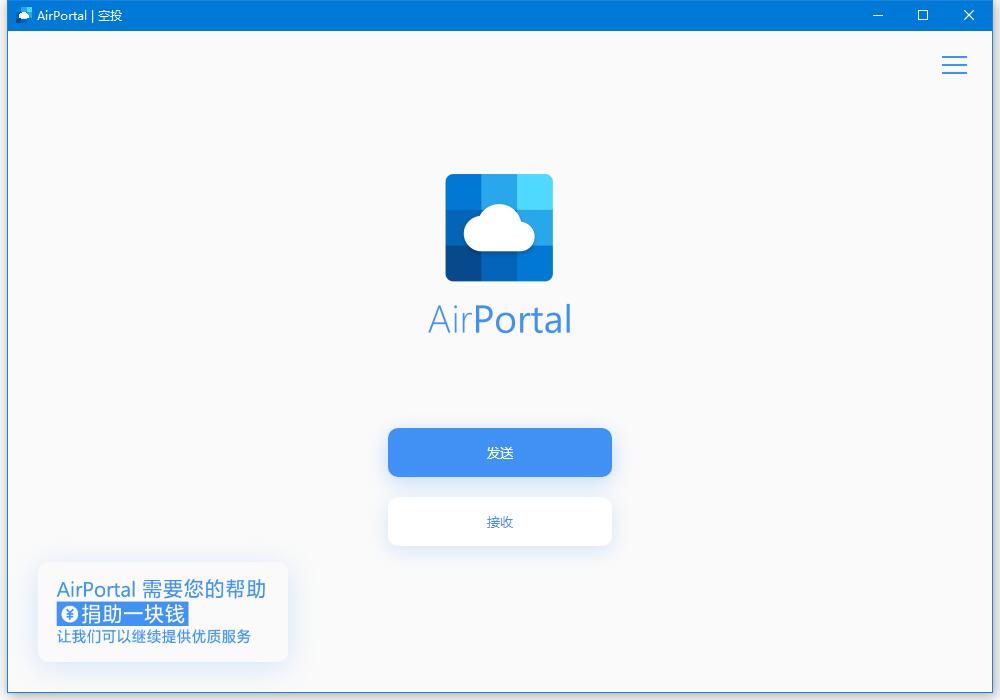
Task: Maximize the AirPortal window
Action: coord(923,15)
